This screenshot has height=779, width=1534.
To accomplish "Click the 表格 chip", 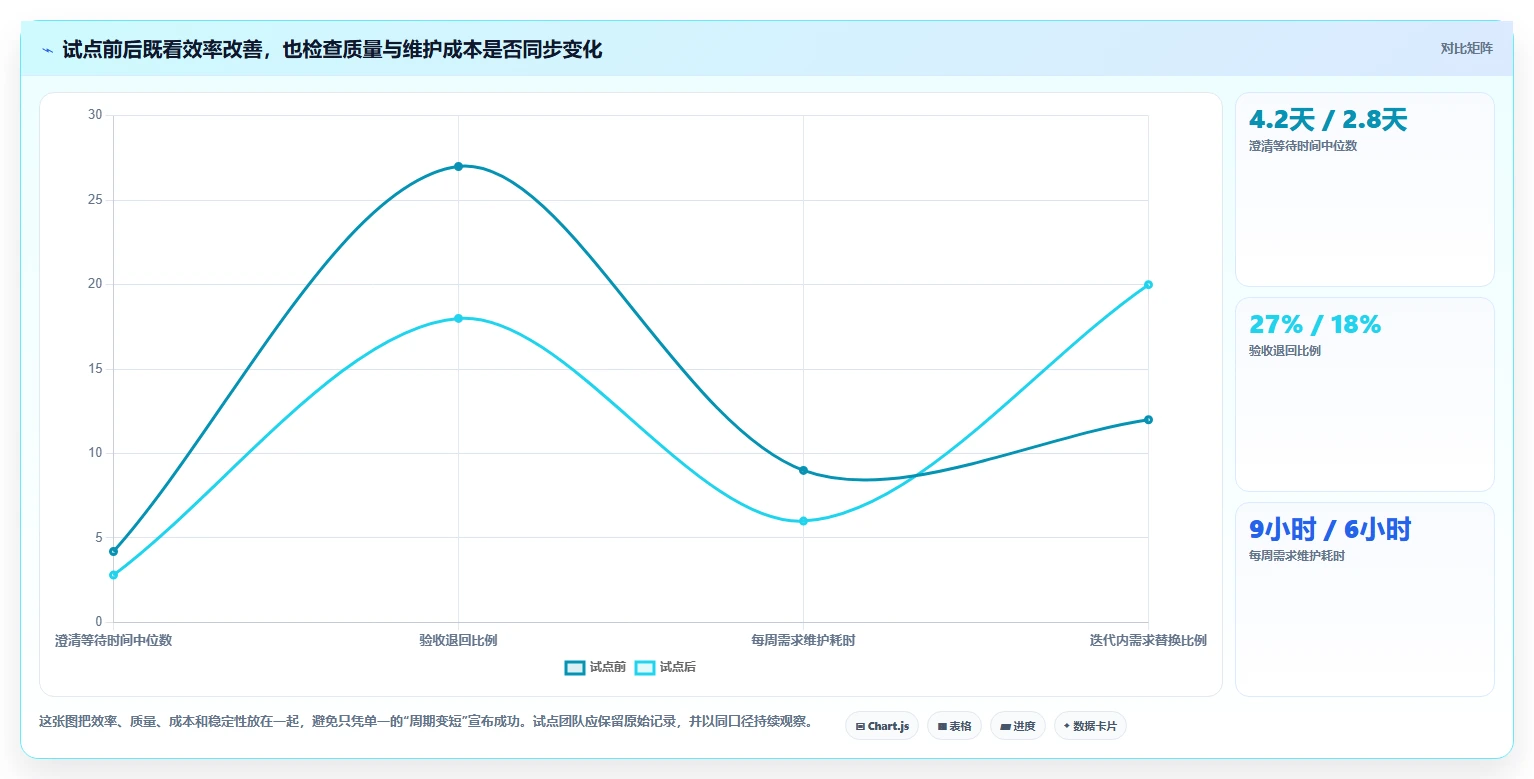I will point(955,726).
